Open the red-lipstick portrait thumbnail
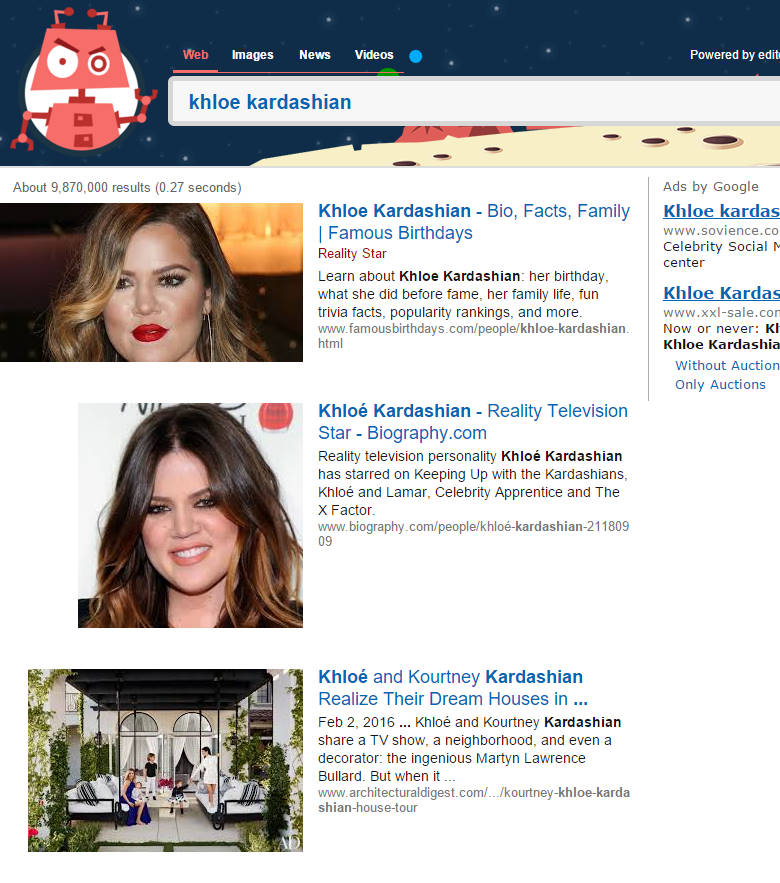The width and height of the screenshot is (780, 883). pyautogui.click(x=151, y=282)
